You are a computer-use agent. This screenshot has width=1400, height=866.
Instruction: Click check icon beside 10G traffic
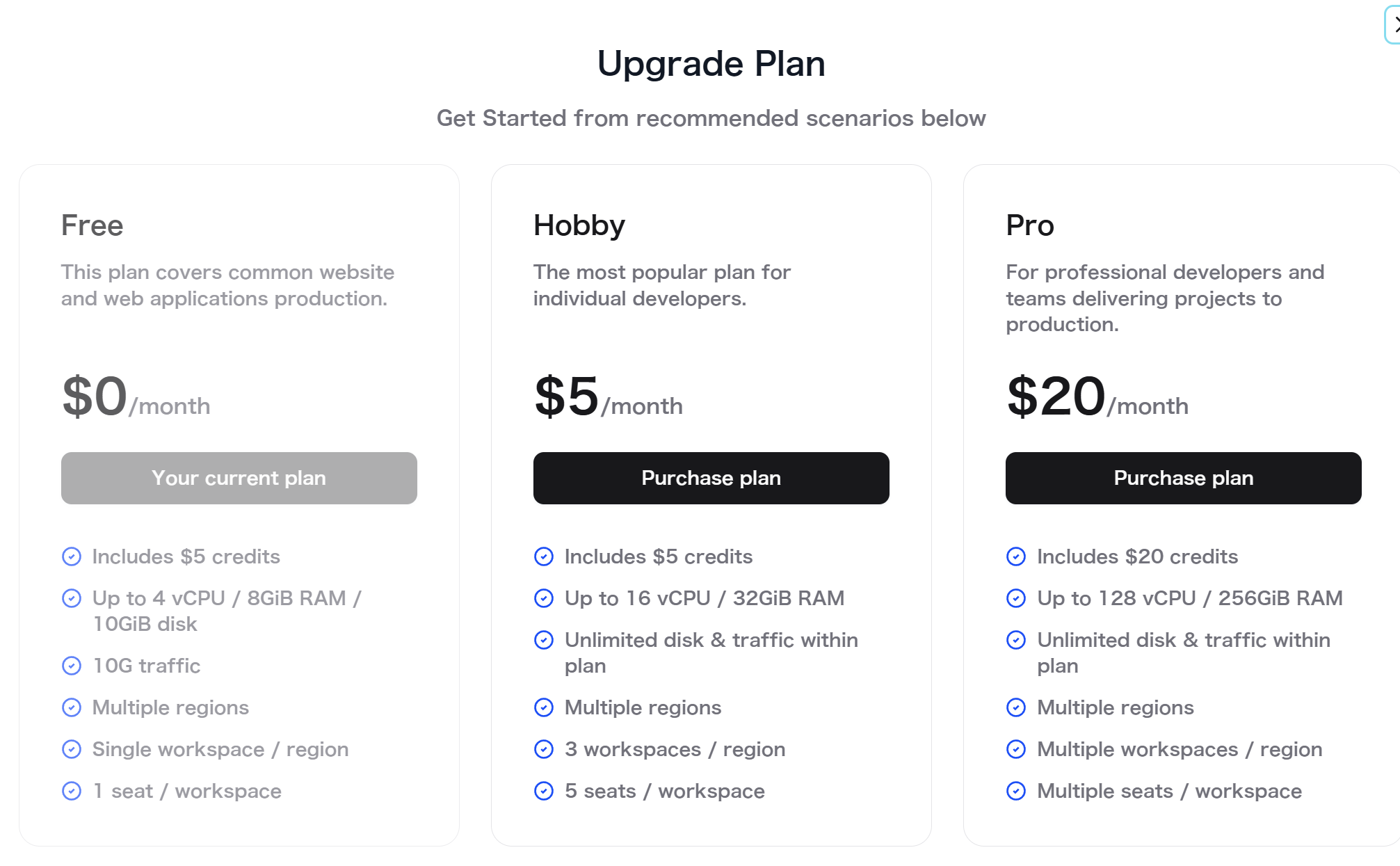[72, 666]
